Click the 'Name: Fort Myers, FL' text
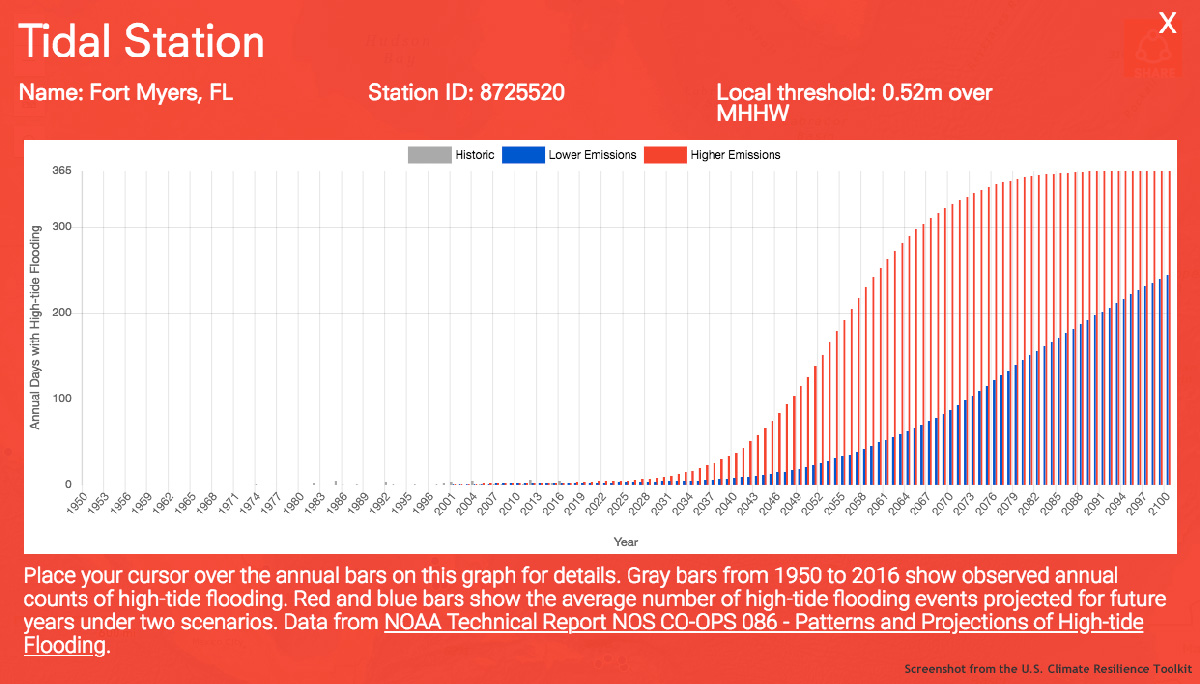Image resolution: width=1200 pixels, height=684 pixels. coord(126,93)
